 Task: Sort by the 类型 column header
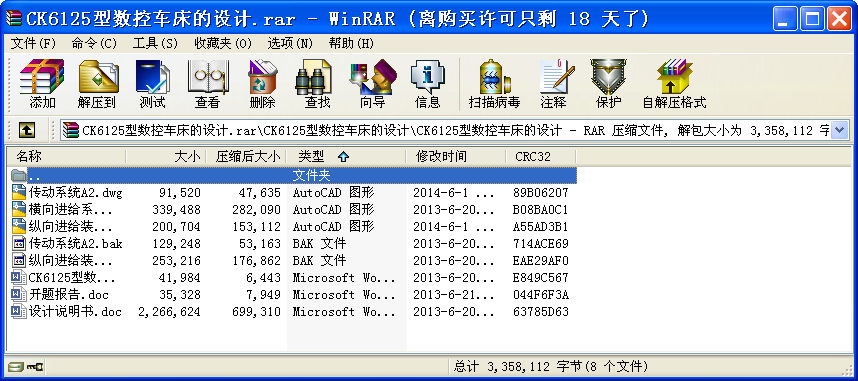pos(311,157)
